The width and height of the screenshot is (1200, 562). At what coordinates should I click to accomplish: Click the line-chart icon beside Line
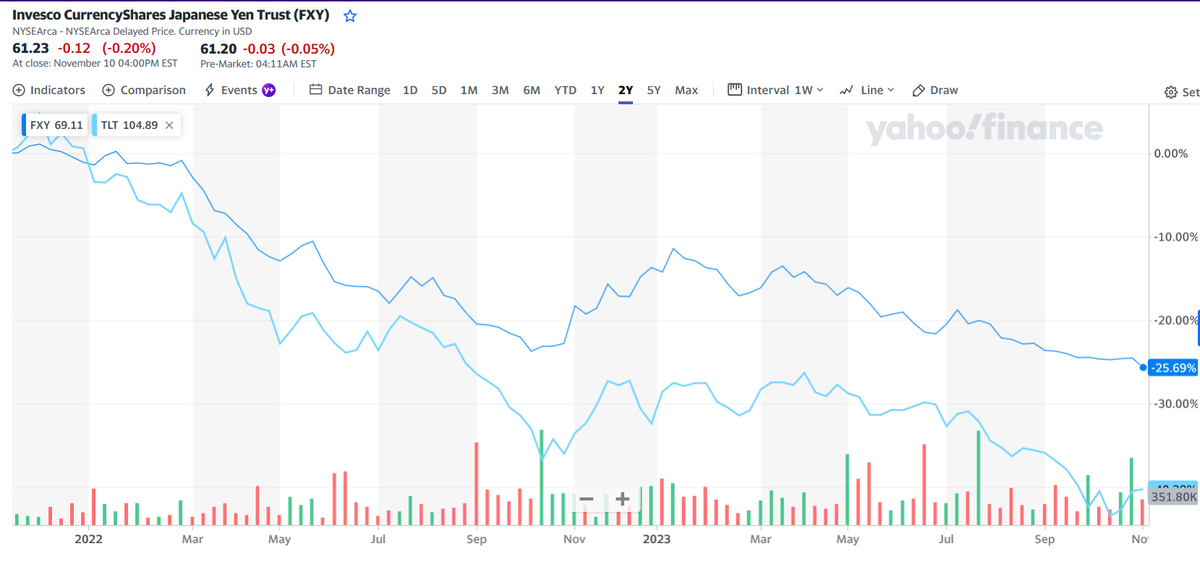pos(846,90)
